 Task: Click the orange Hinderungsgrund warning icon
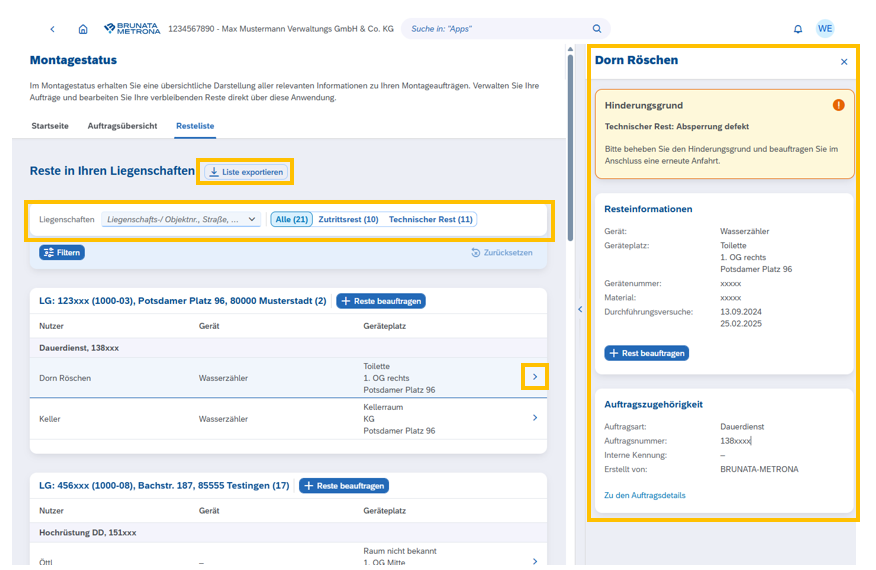pyautogui.click(x=838, y=105)
